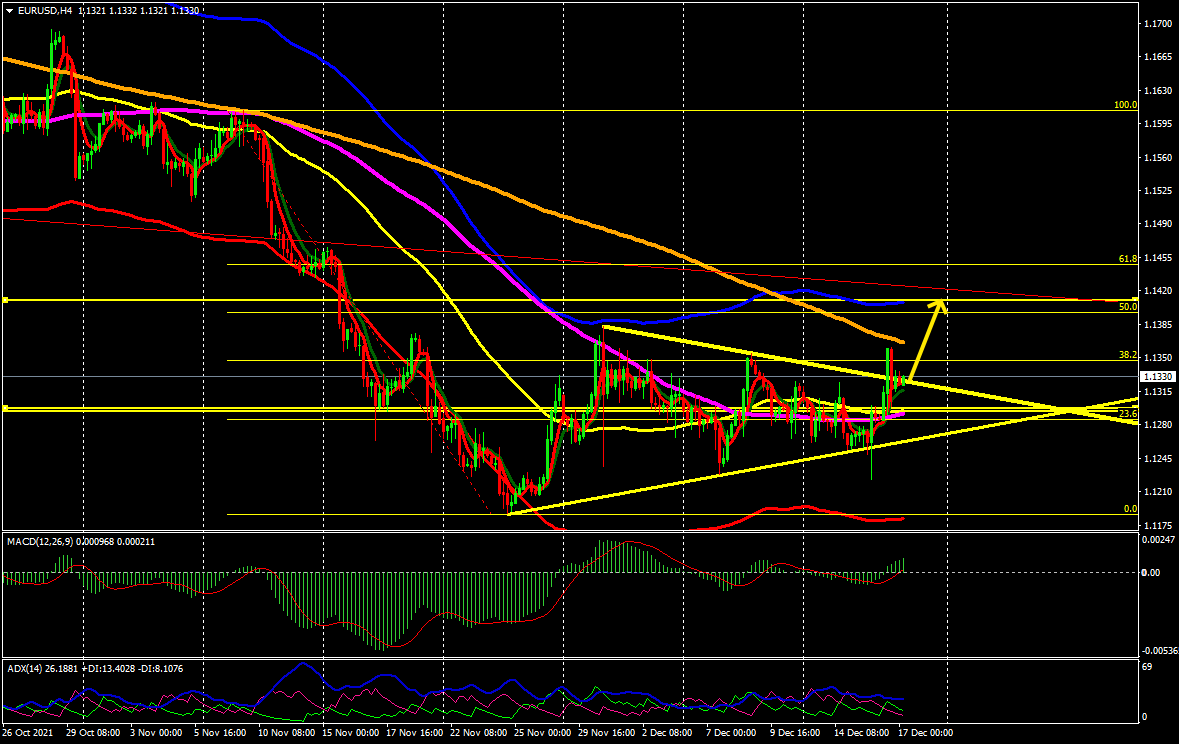Click the 1.1700 price on the scale

click(x=1156, y=23)
